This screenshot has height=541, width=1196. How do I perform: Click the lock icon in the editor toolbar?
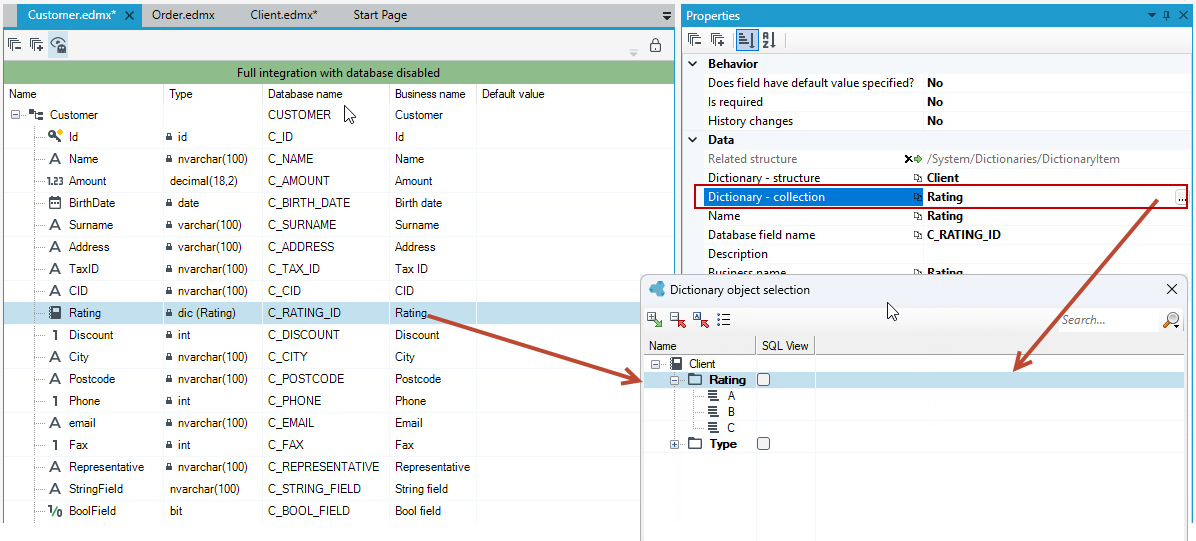click(655, 46)
